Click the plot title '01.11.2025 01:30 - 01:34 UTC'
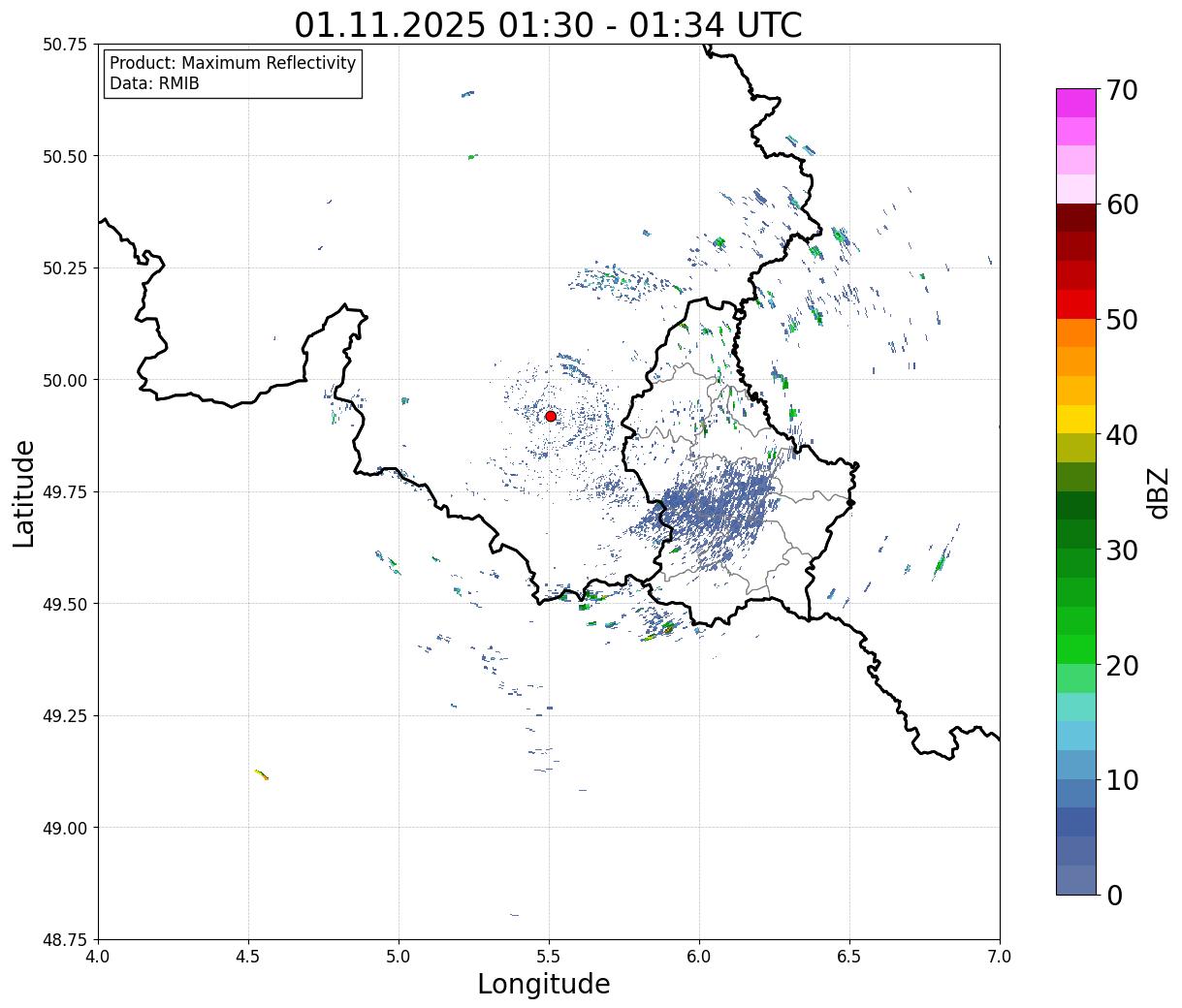Viewport: 1182px width, 1008px height. click(x=548, y=24)
